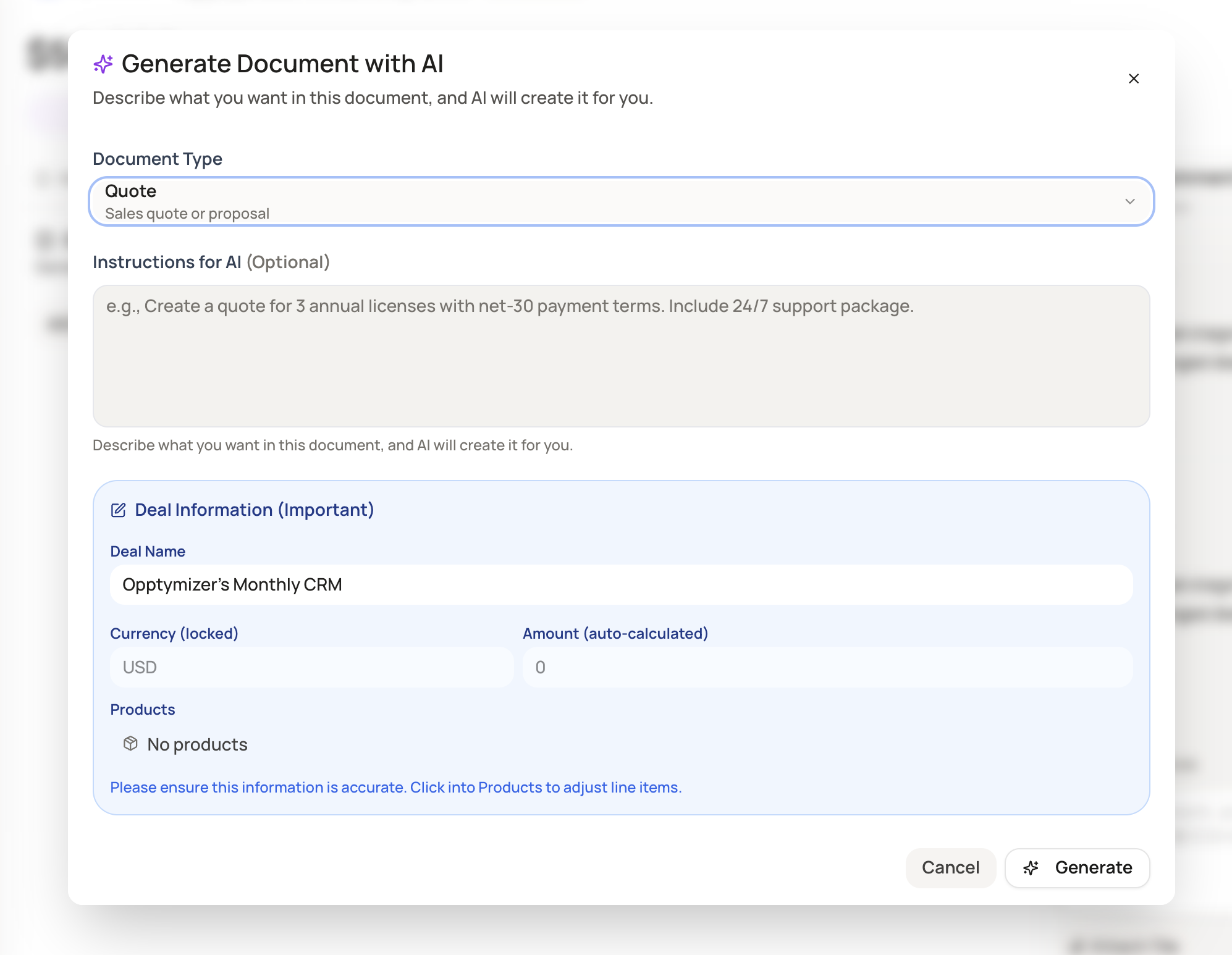Viewport: 1232px width, 955px height.
Task: Click the Currency (locked) label
Action: pyautogui.click(x=174, y=633)
